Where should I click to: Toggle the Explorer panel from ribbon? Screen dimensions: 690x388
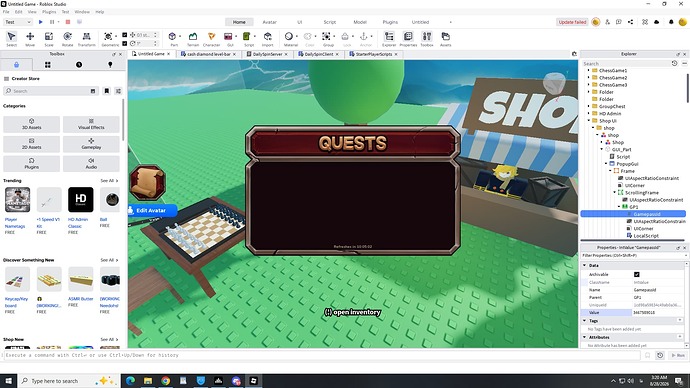389,39
